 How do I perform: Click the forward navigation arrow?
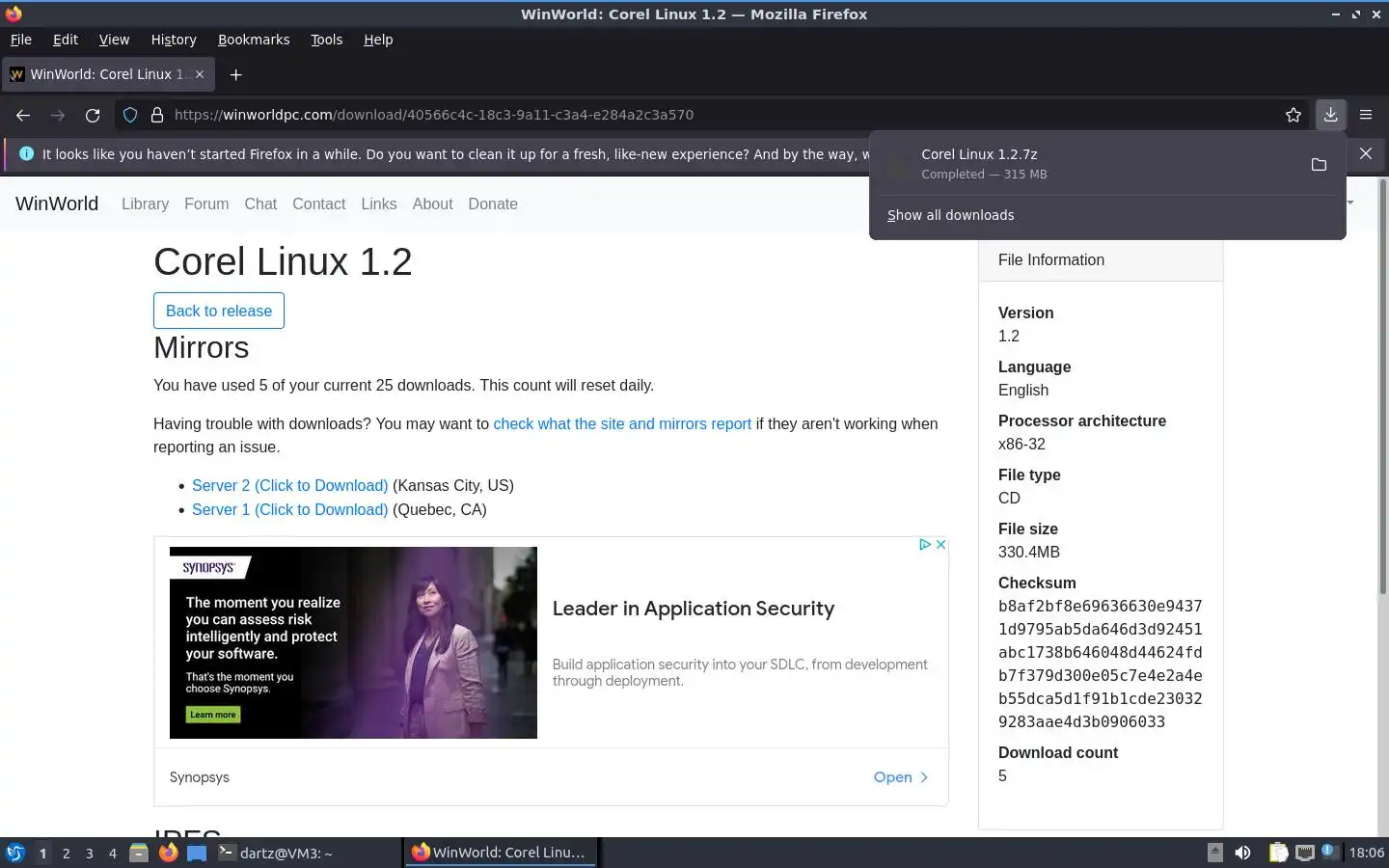(58, 115)
